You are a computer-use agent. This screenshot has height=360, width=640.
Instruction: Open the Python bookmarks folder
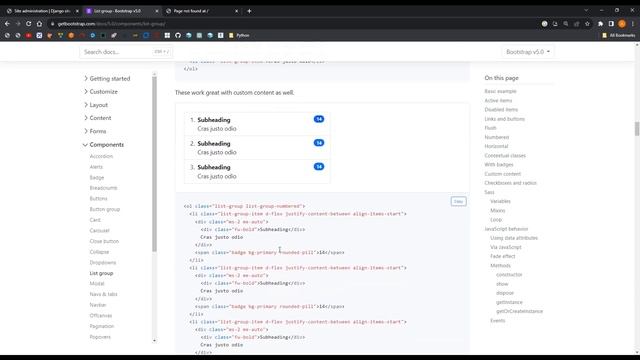[x=239, y=36]
